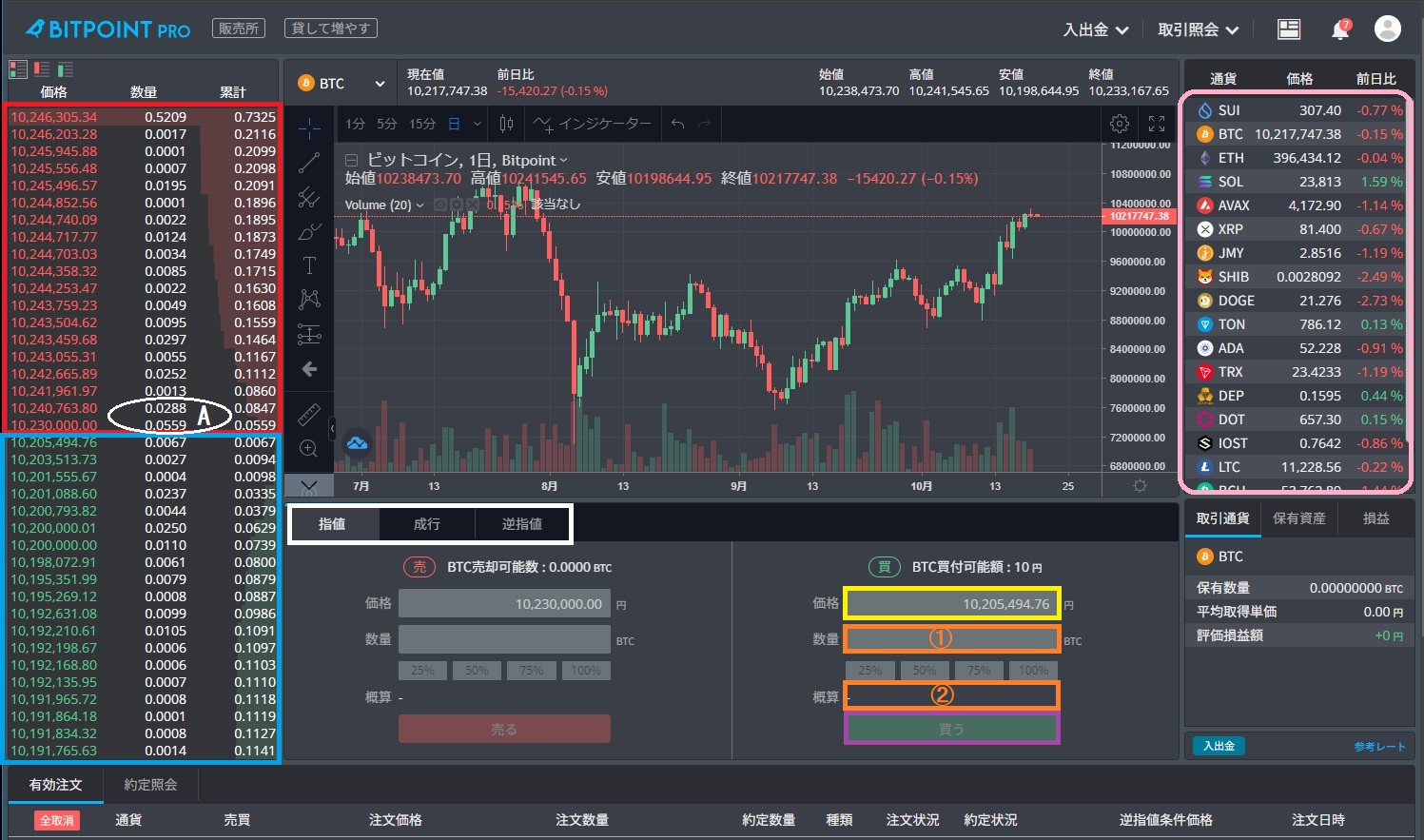Click the 入出金 button in asset panel

pyautogui.click(x=1219, y=746)
